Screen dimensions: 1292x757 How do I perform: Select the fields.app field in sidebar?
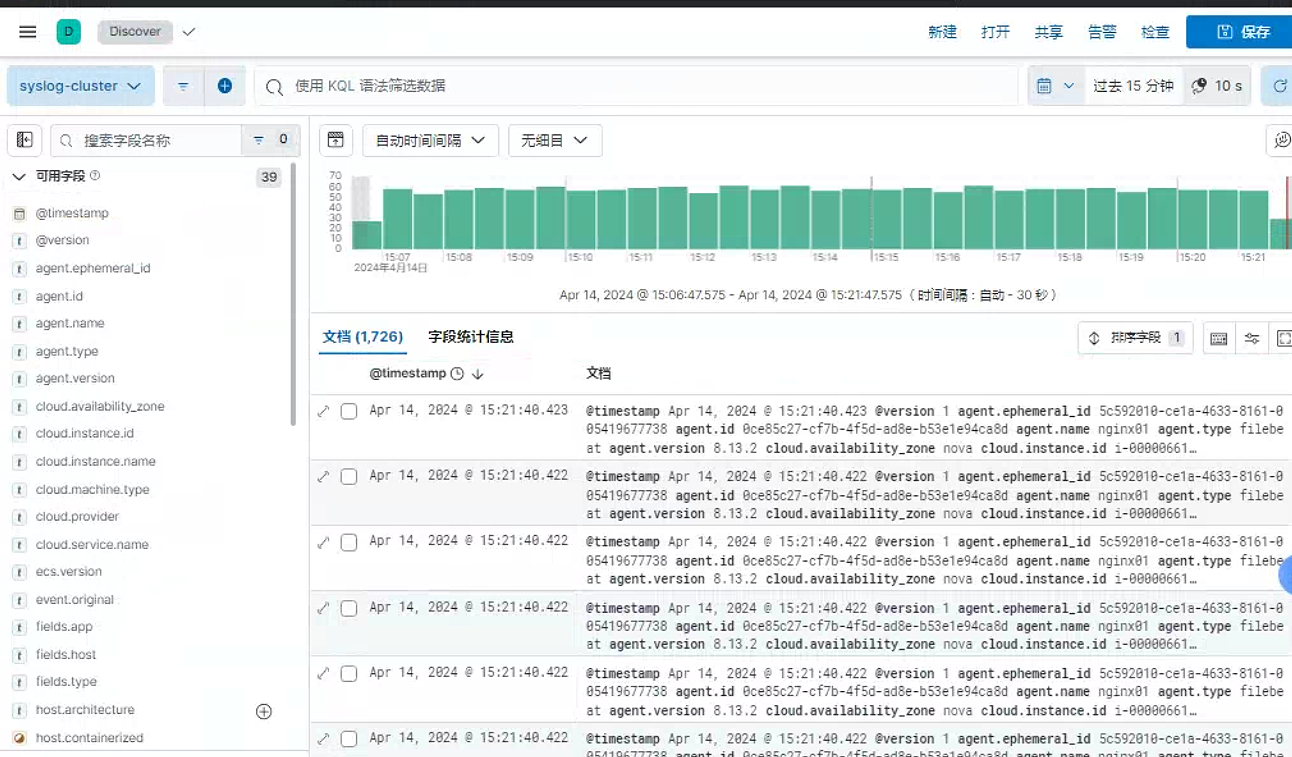(64, 626)
